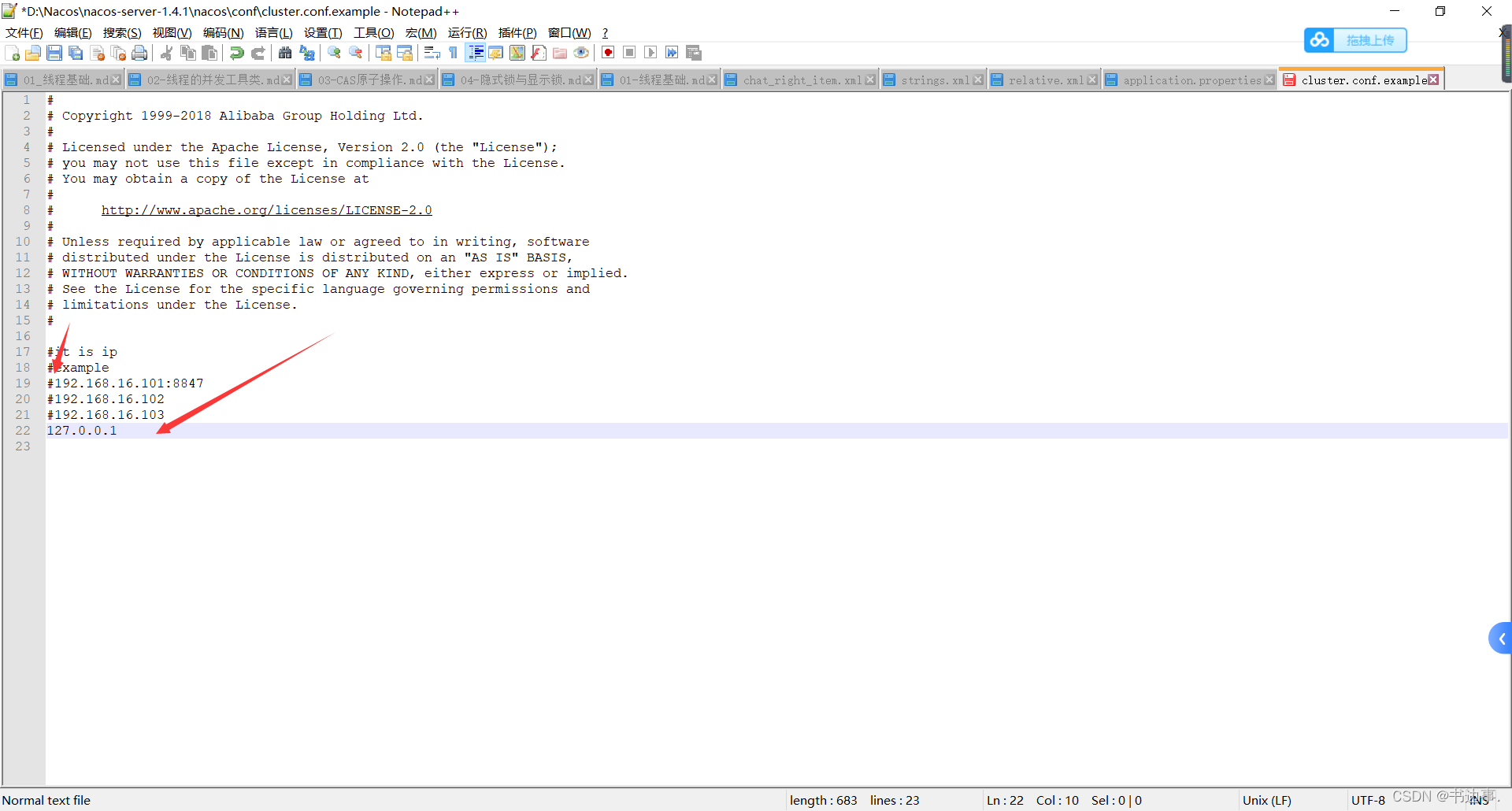Save all open files via toolbar
The width and height of the screenshot is (1512, 811).
(x=76, y=52)
